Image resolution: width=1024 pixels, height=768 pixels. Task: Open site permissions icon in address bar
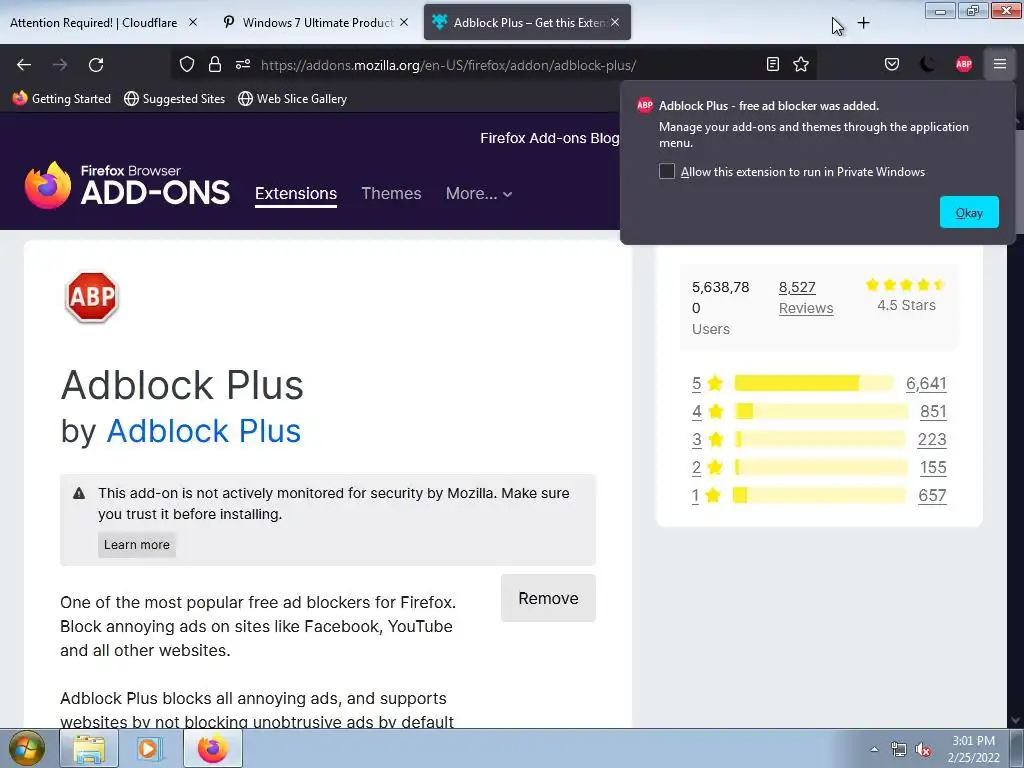tap(243, 64)
